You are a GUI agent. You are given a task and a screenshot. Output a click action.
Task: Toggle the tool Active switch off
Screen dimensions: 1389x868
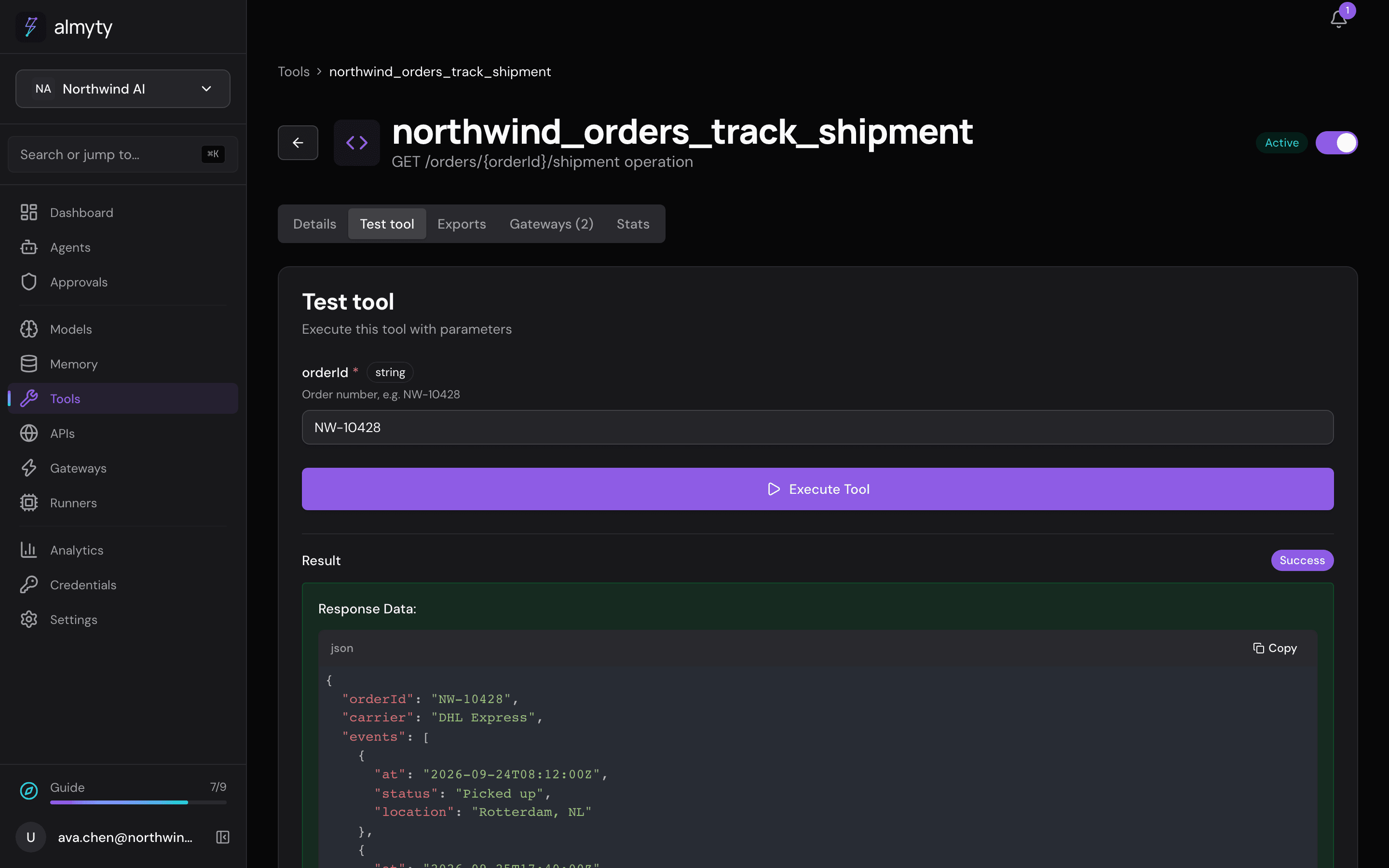click(1336, 142)
